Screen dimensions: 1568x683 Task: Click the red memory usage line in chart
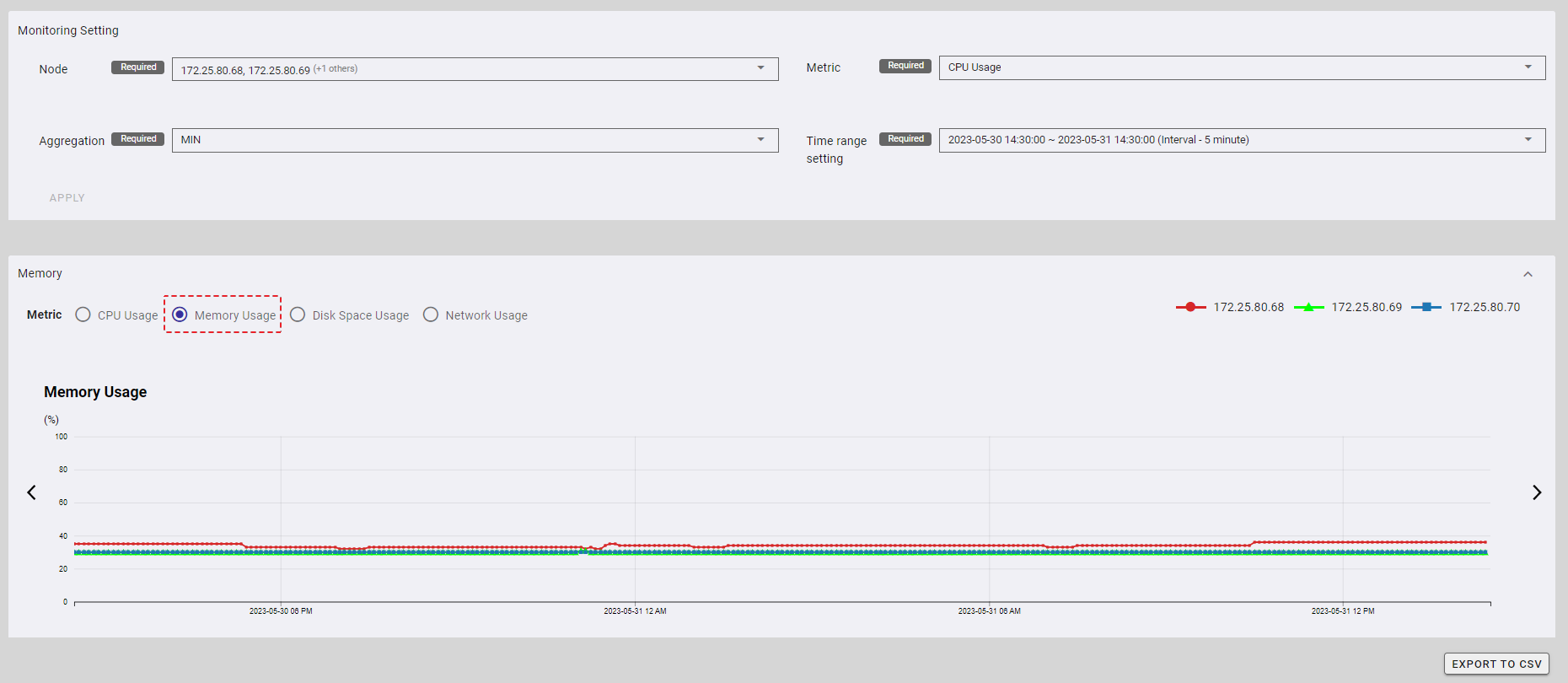[843, 546]
